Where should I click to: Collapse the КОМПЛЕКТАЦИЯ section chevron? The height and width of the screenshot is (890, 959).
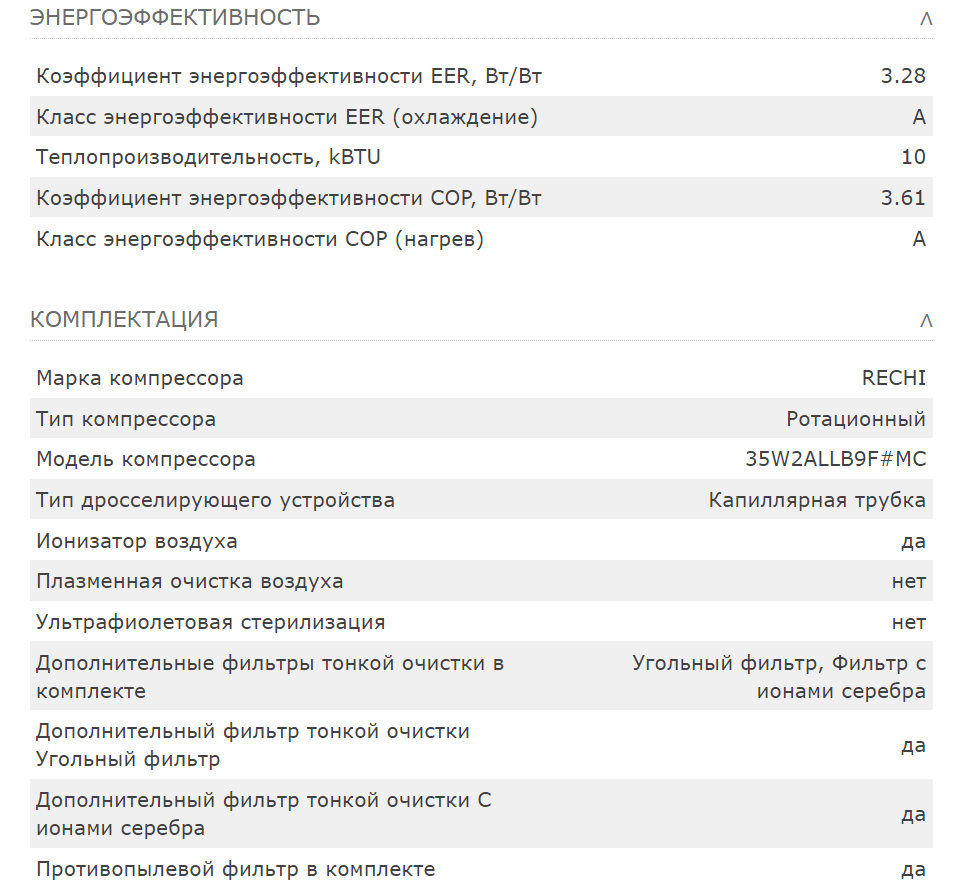pyautogui.click(x=926, y=321)
